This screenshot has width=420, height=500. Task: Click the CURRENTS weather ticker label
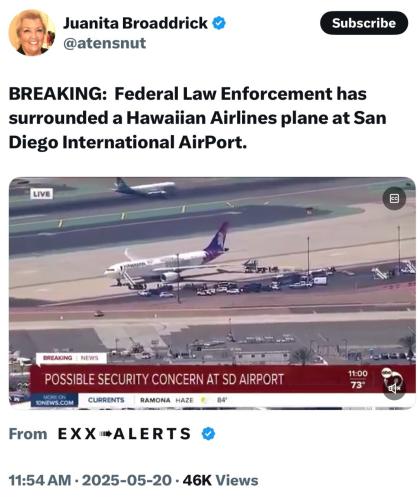106,400
